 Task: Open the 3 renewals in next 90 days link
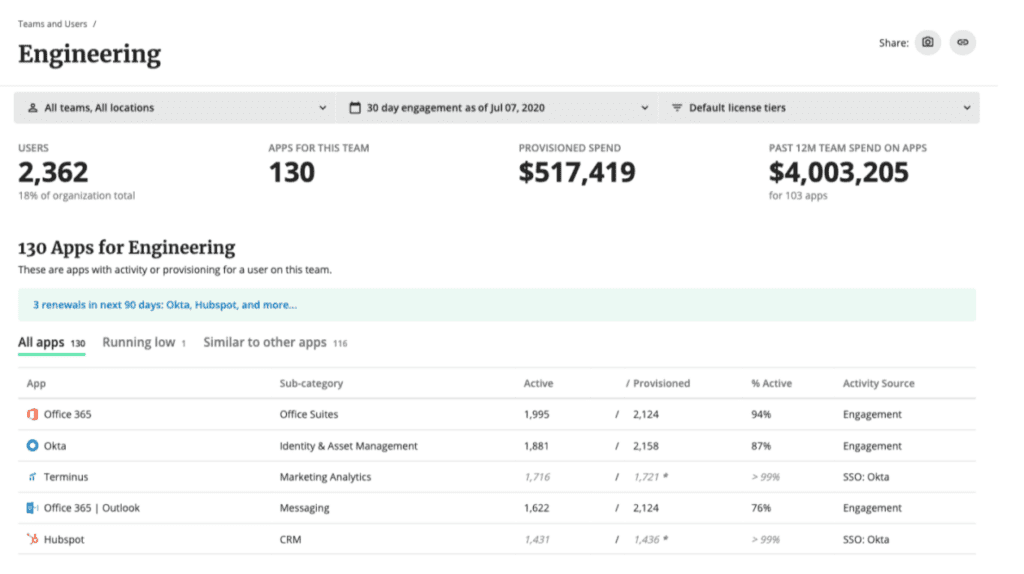tap(165, 305)
